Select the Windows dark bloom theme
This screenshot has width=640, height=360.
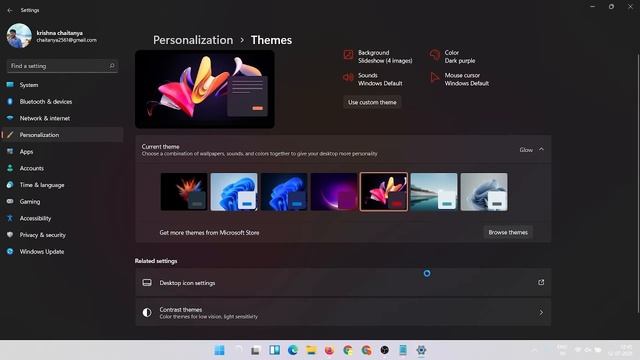284,192
